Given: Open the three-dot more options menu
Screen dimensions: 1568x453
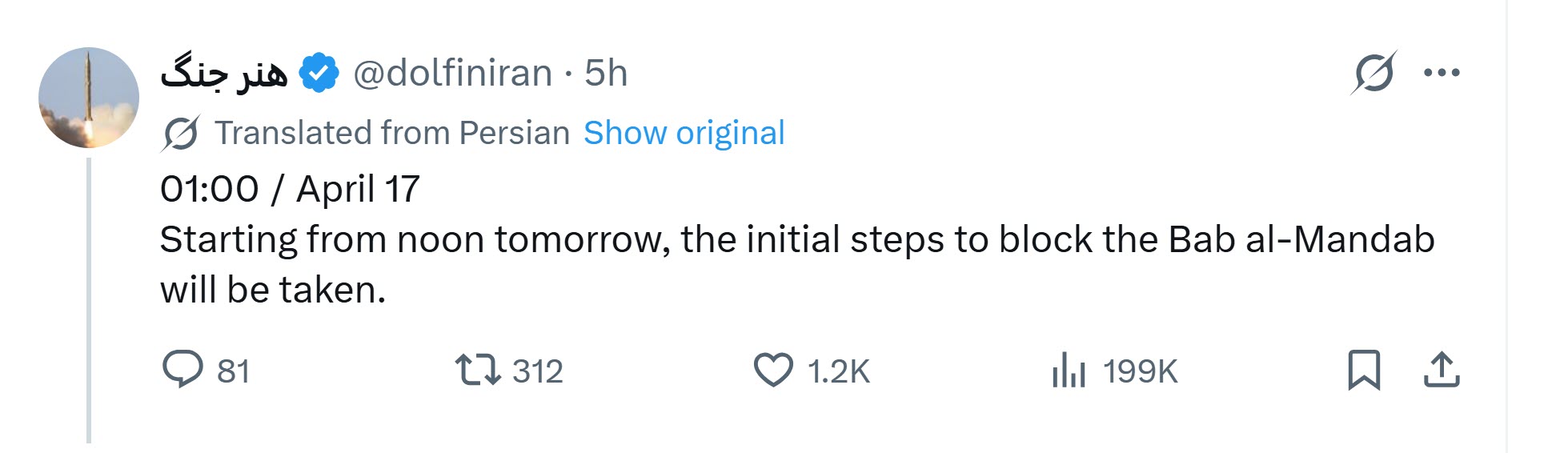Looking at the screenshot, I should [x=1442, y=73].
